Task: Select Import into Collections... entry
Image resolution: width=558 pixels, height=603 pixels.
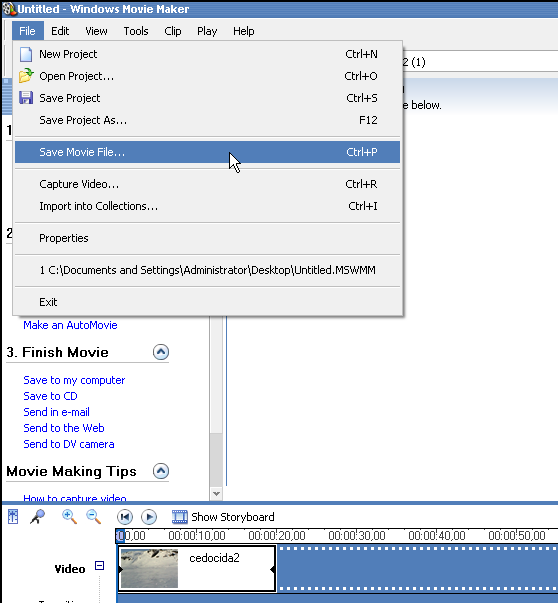Action: [x=207, y=206]
